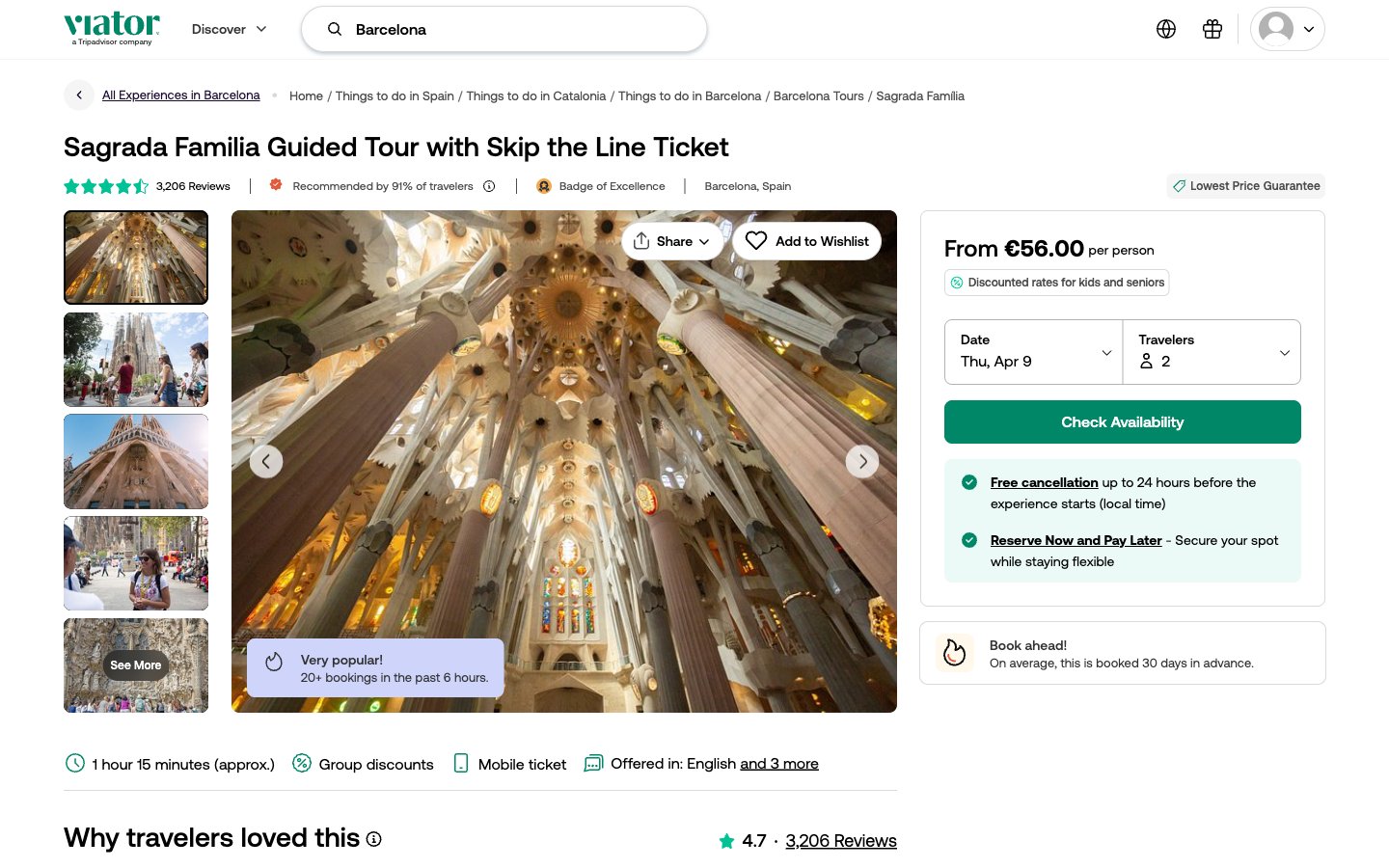Click the back arrow beside All Experiences

tap(79, 95)
